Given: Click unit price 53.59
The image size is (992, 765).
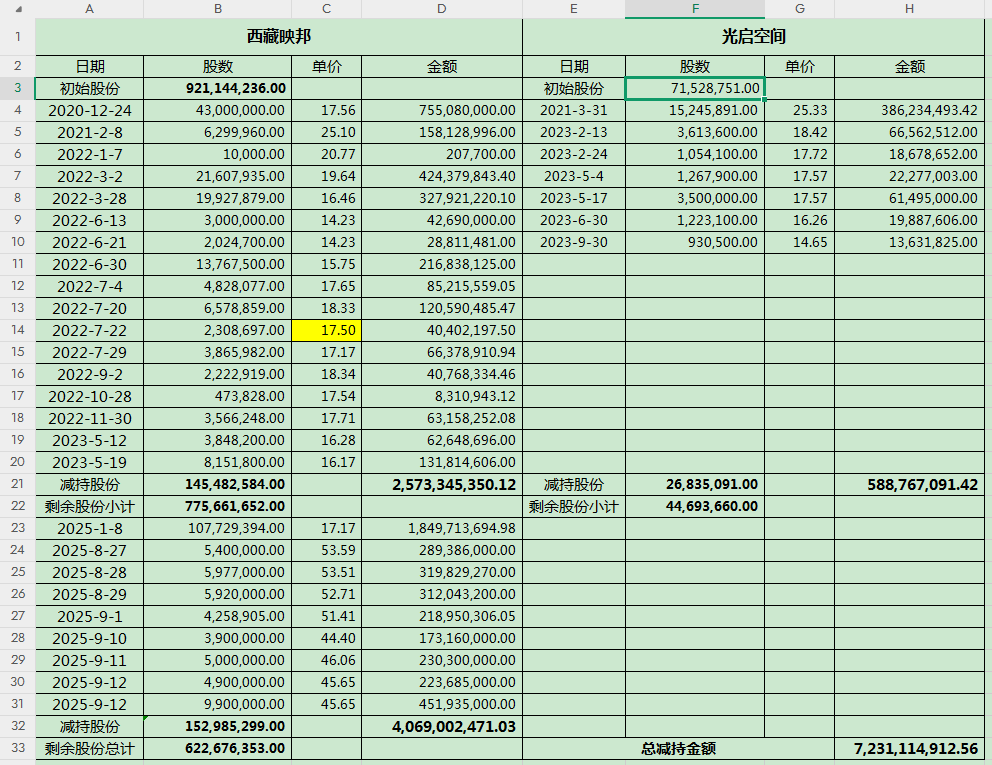Looking at the screenshot, I should 326,550.
